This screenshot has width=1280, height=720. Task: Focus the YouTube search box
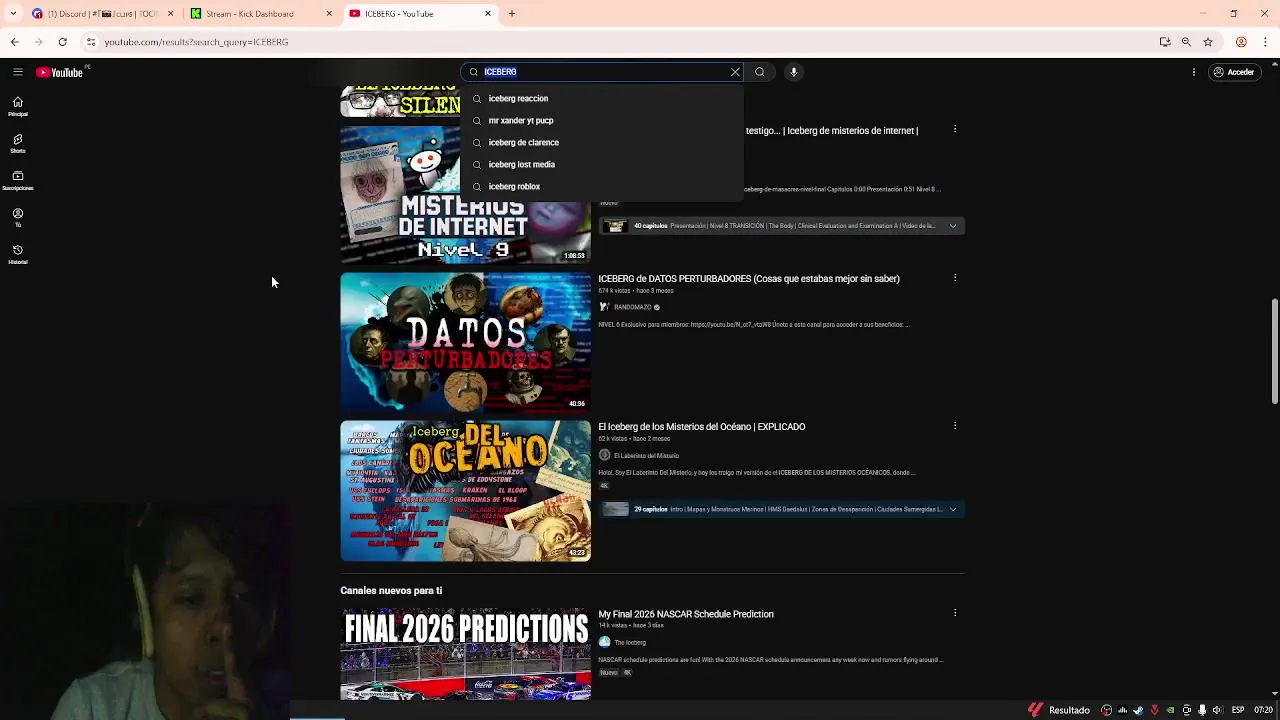[x=600, y=72]
